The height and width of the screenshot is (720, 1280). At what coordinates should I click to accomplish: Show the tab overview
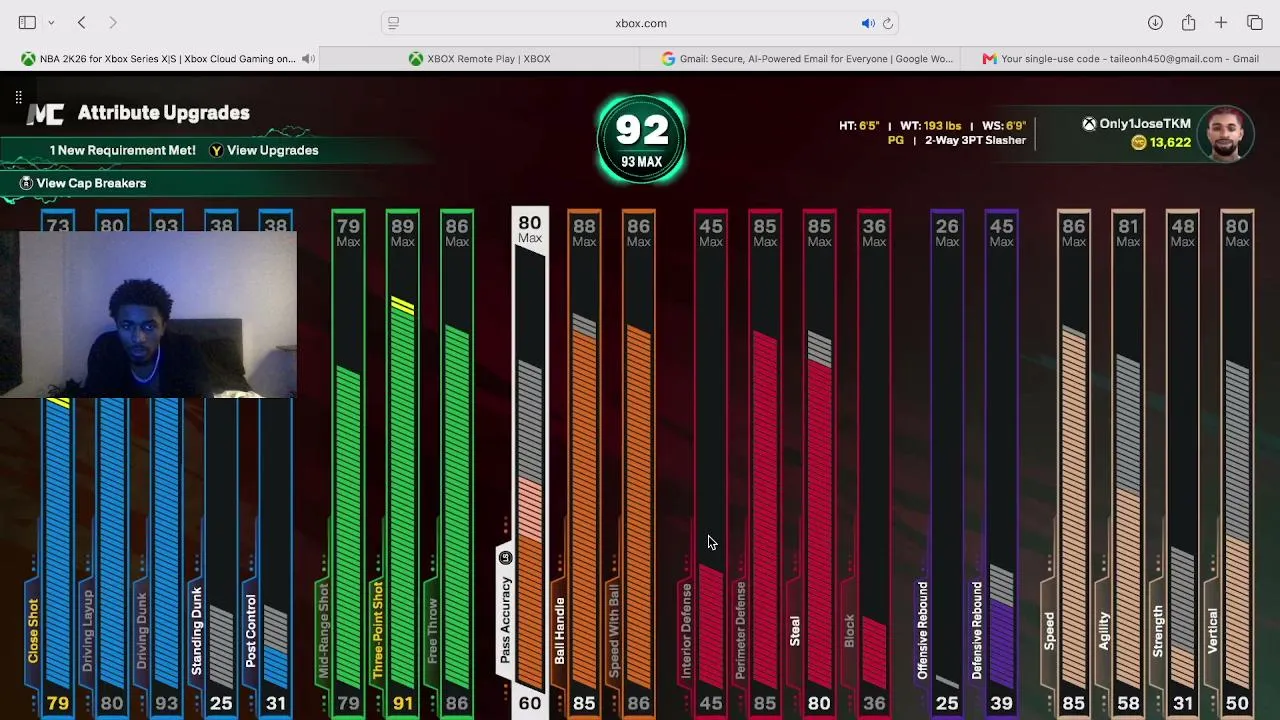[x=1255, y=23]
